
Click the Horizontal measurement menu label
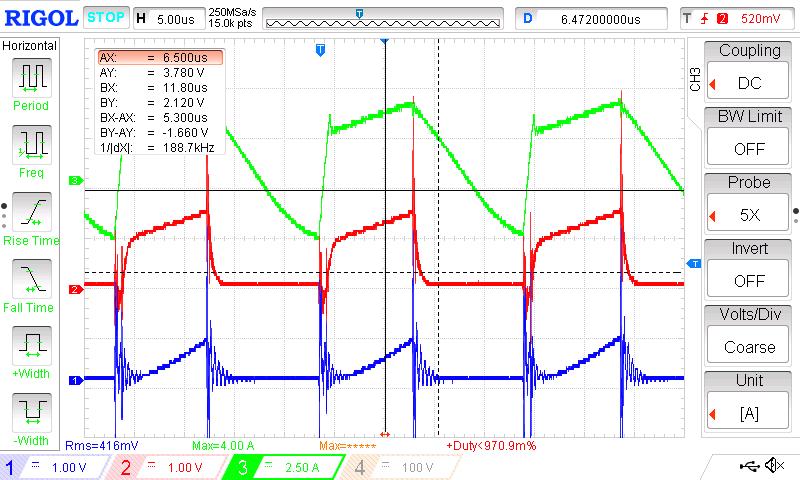pyautogui.click(x=30, y=45)
